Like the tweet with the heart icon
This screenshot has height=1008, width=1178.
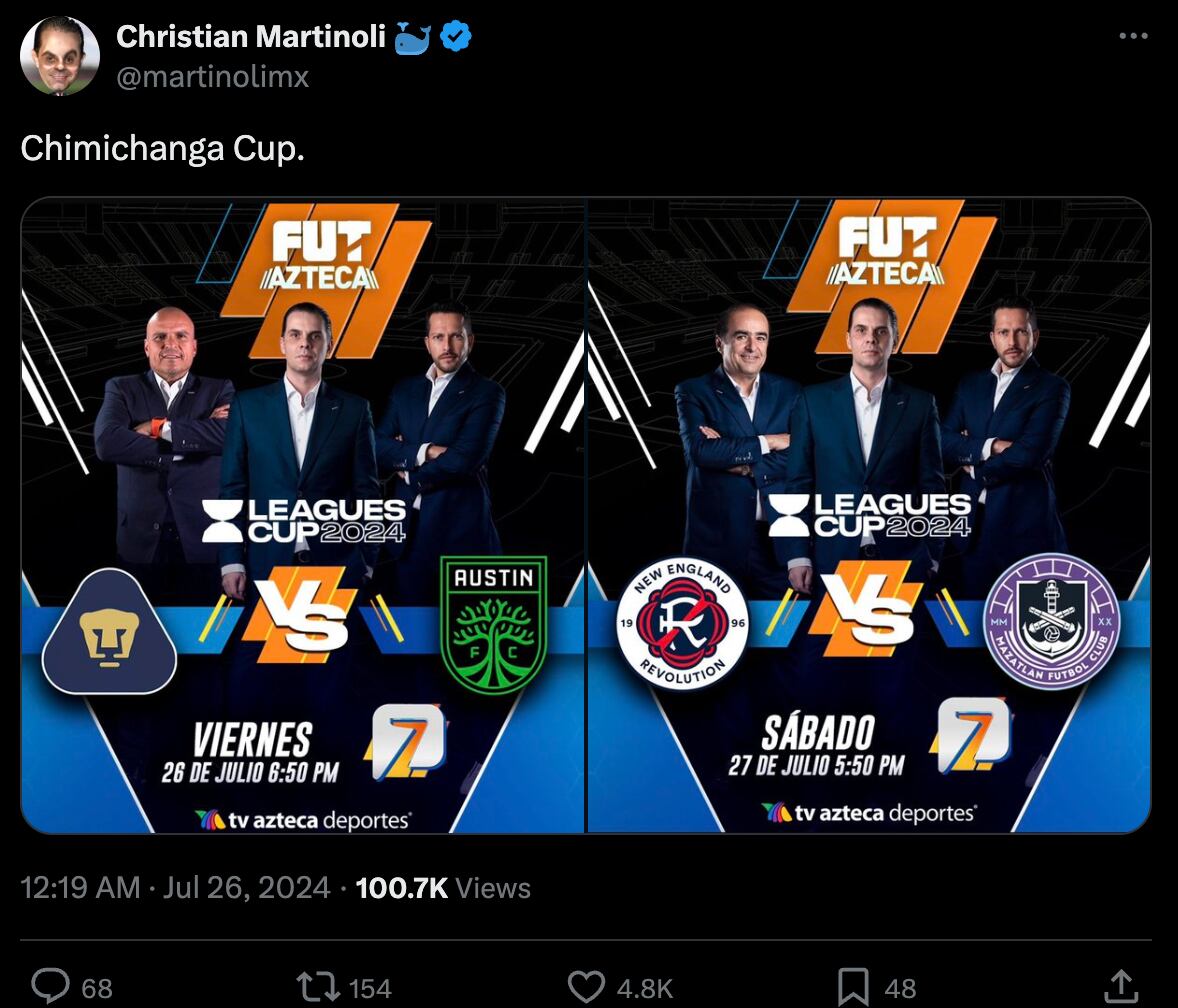[586, 986]
